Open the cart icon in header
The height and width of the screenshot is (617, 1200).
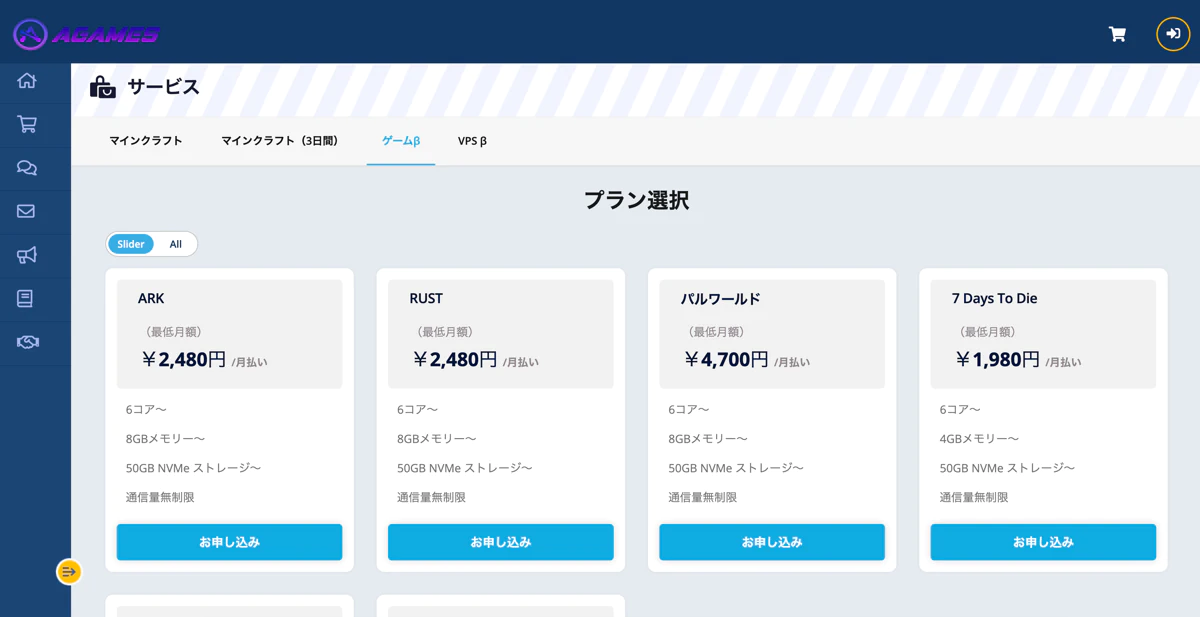(1117, 34)
